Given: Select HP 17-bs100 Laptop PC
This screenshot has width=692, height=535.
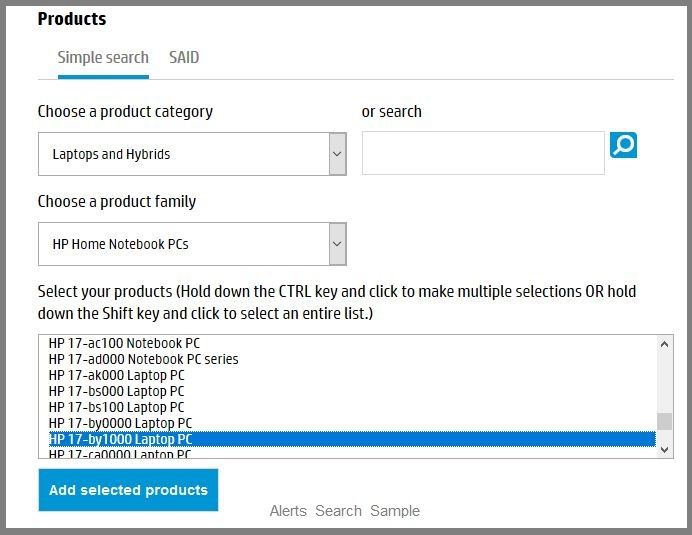Looking at the screenshot, I should [x=352, y=407].
